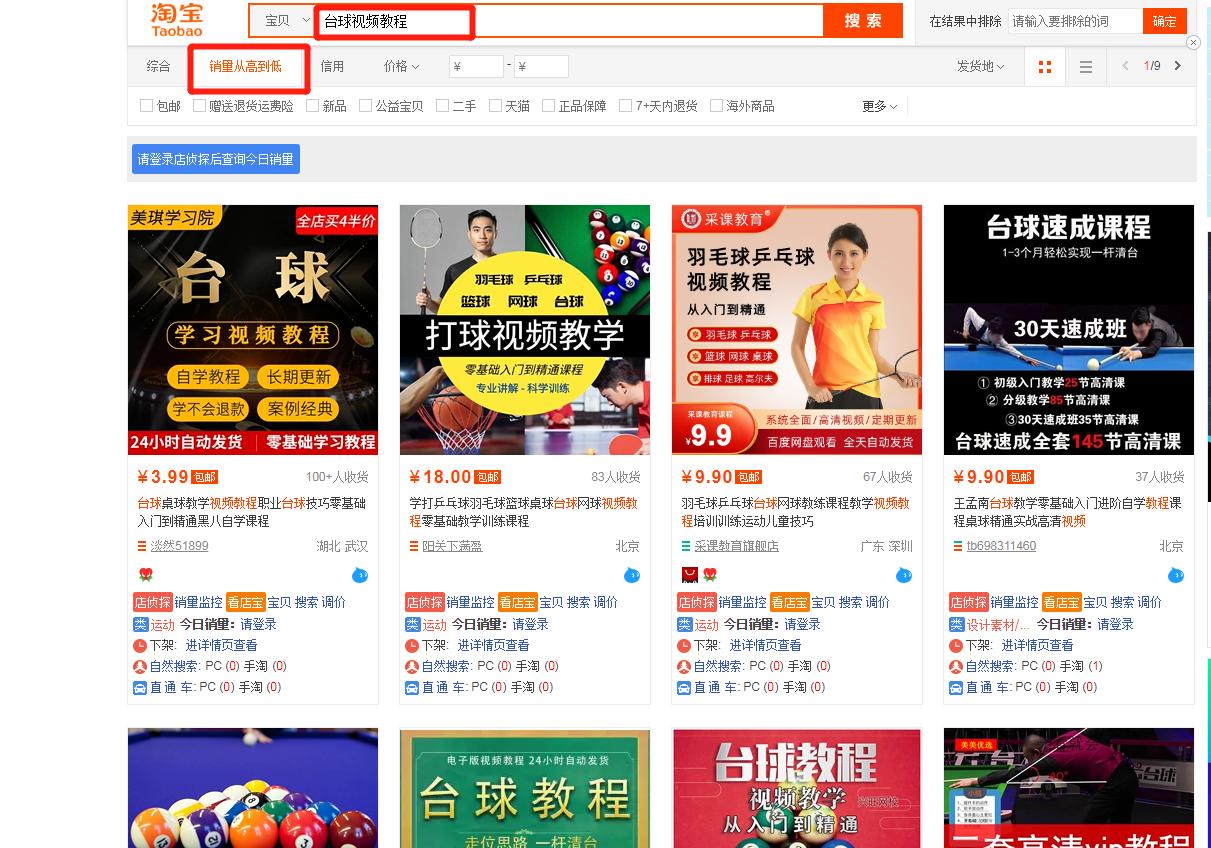The height and width of the screenshot is (848, 1211).
Task: Click inside the minimum price input field
Action: (x=477, y=66)
